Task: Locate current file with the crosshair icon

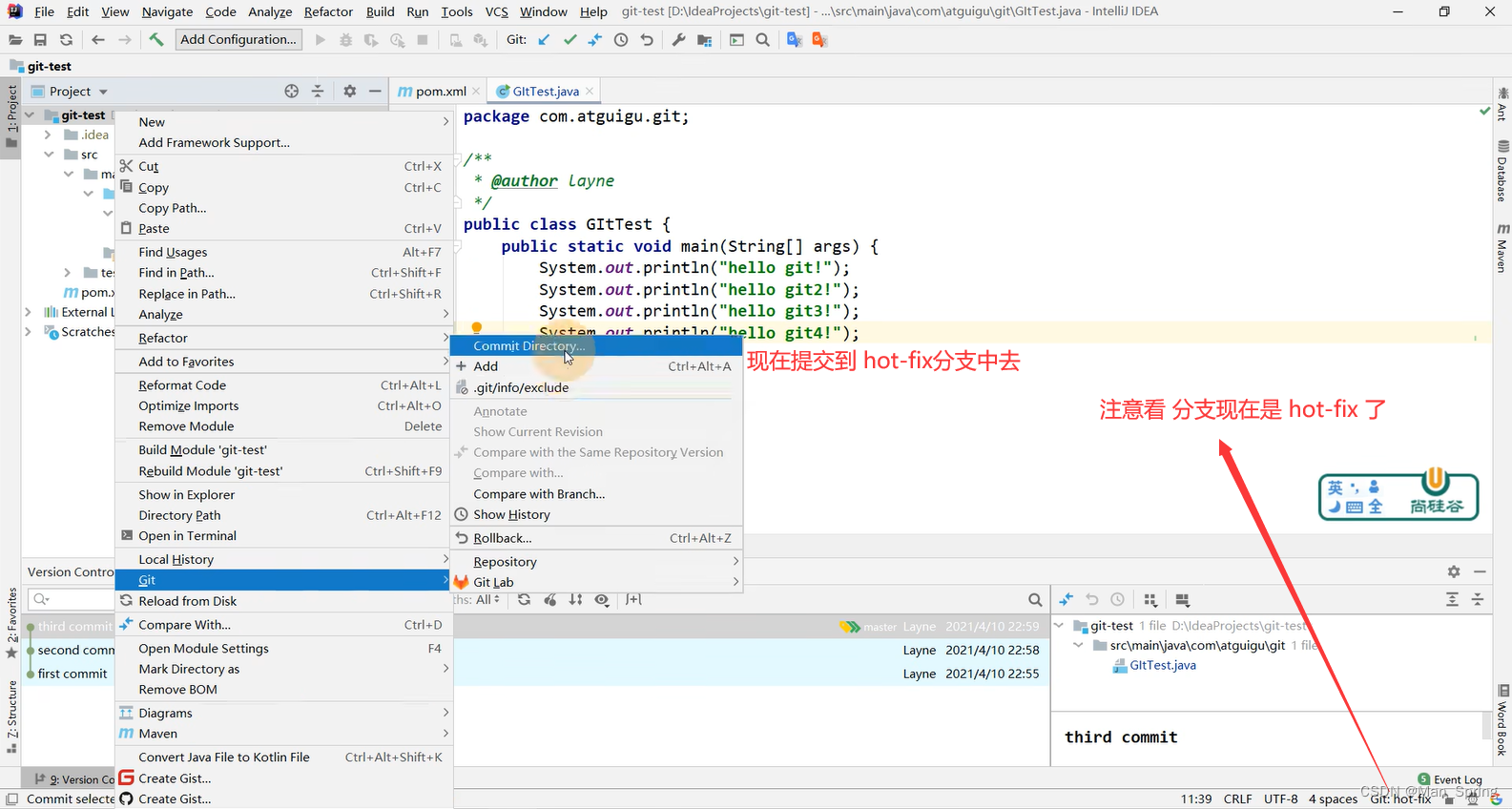Action: click(291, 91)
